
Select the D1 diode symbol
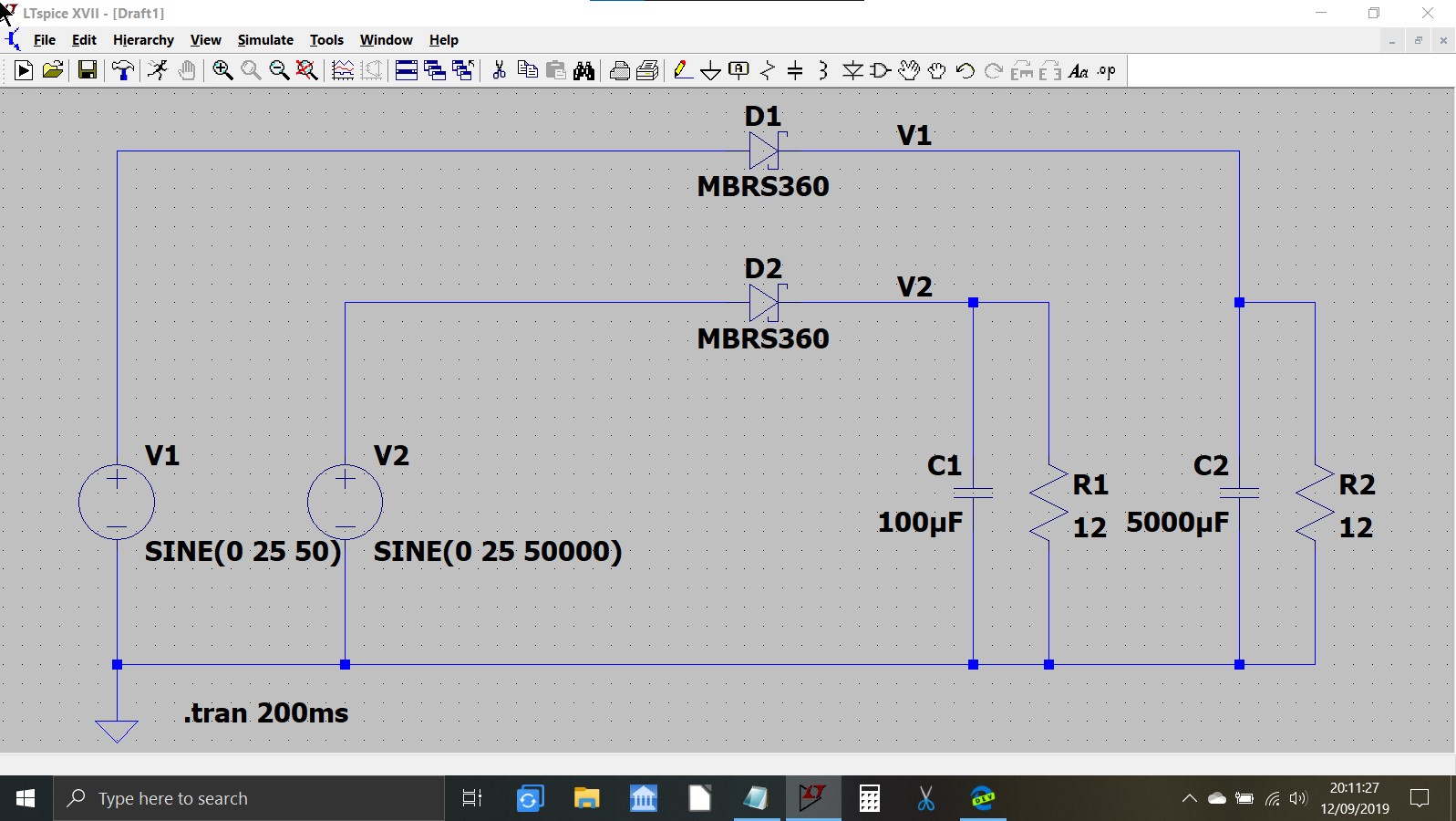[x=766, y=151]
